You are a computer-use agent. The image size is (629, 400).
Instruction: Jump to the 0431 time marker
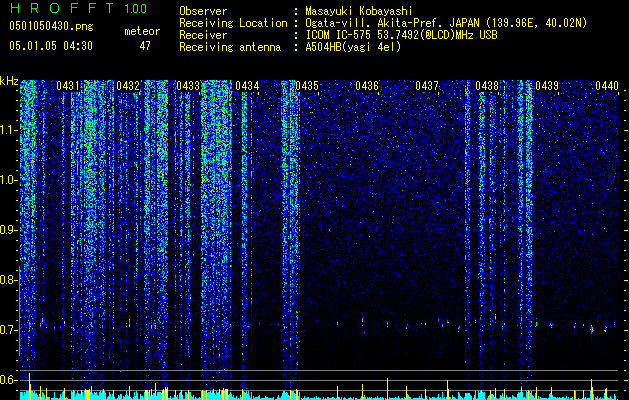click(67, 86)
